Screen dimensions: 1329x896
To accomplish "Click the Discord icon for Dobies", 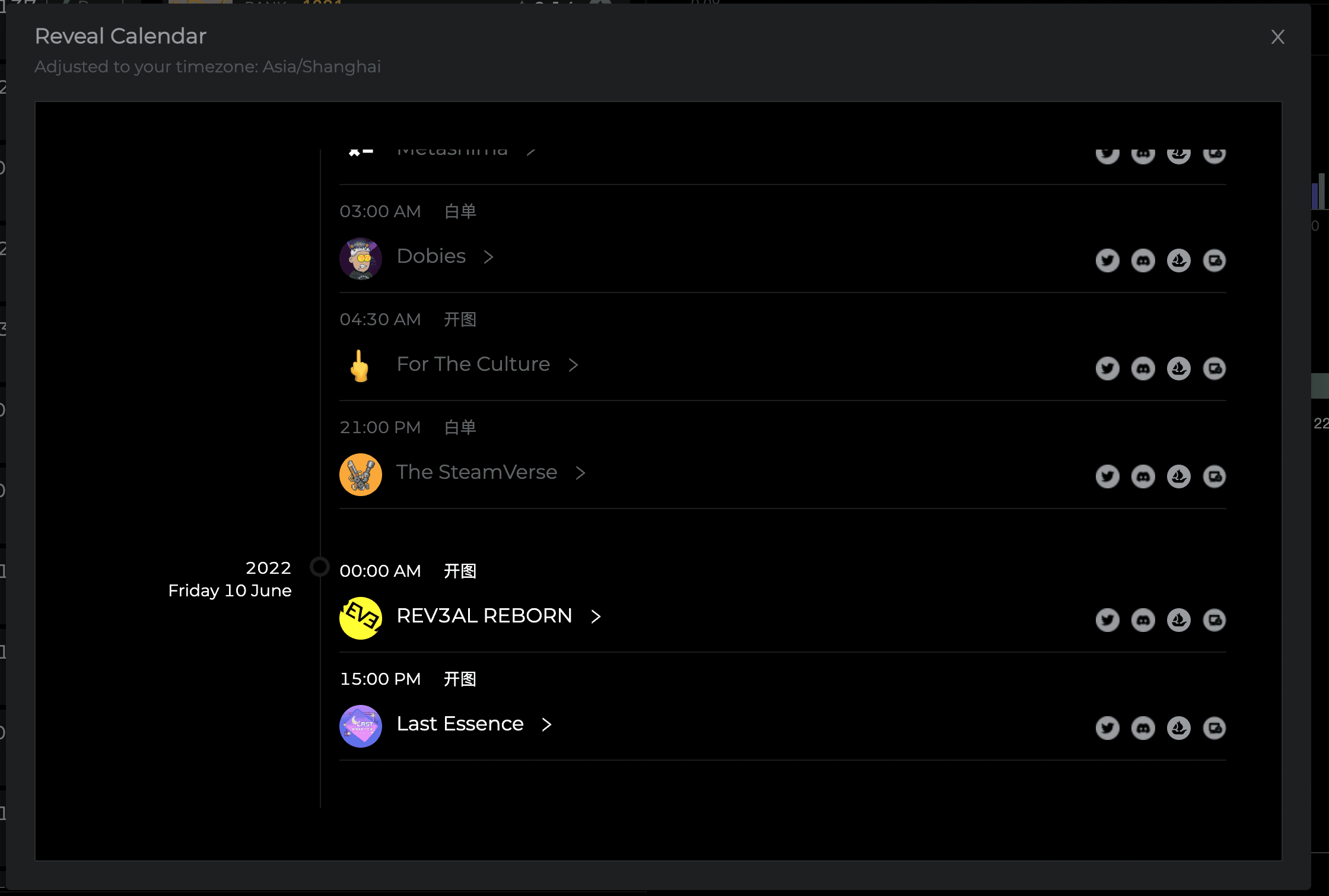I will pyautogui.click(x=1143, y=260).
